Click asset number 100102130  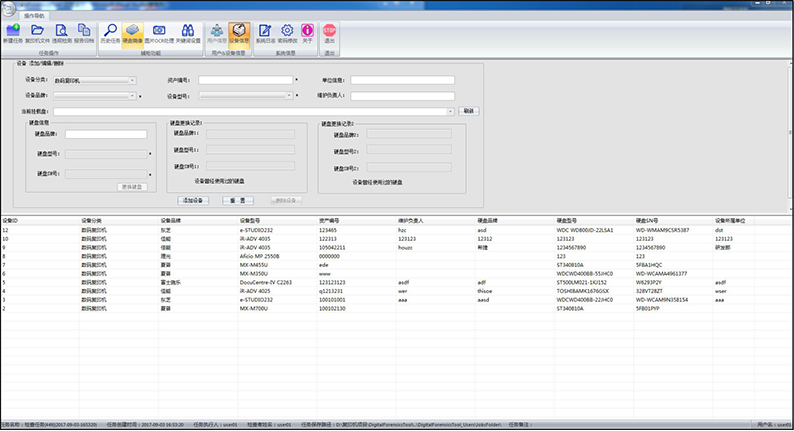[332, 308]
